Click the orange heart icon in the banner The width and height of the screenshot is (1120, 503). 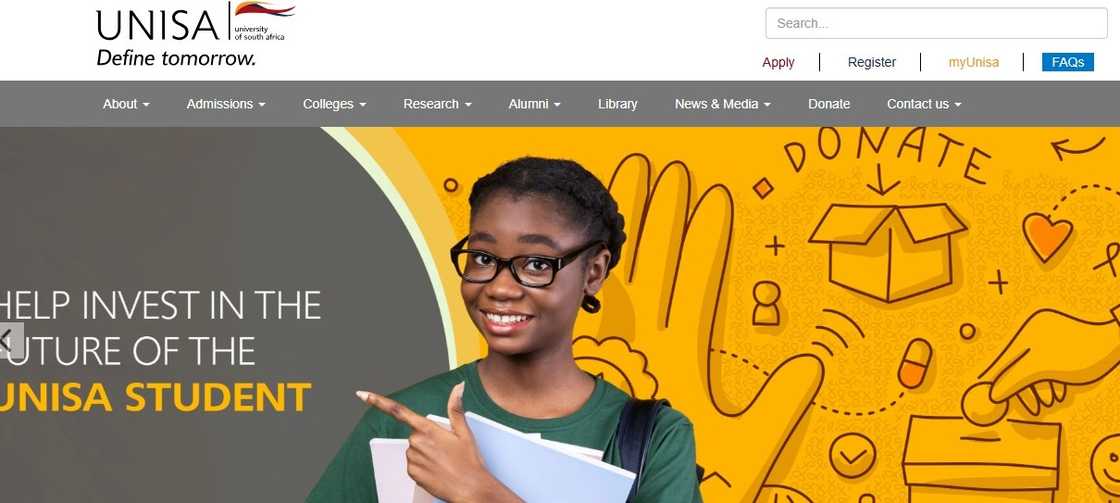[x=1047, y=236]
